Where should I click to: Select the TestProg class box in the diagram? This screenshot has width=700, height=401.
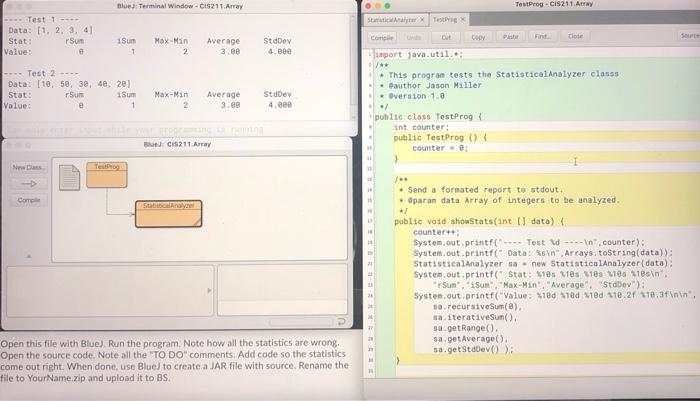point(107,175)
